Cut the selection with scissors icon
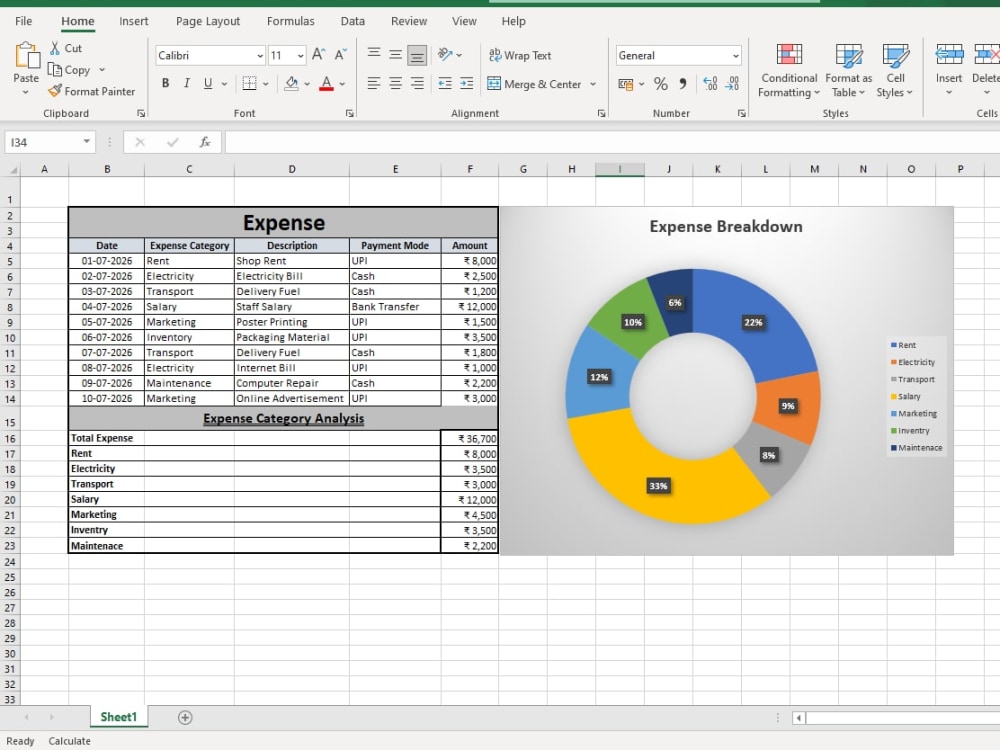The image size is (1000, 750). click(x=55, y=48)
